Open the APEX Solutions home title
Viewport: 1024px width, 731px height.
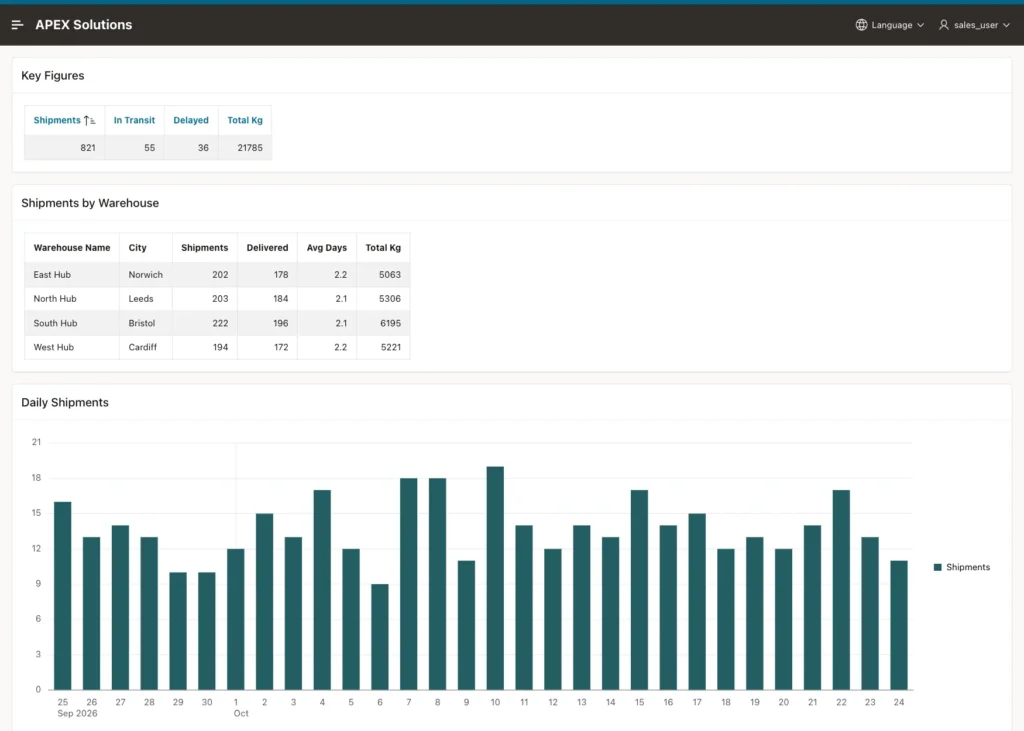point(84,25)
